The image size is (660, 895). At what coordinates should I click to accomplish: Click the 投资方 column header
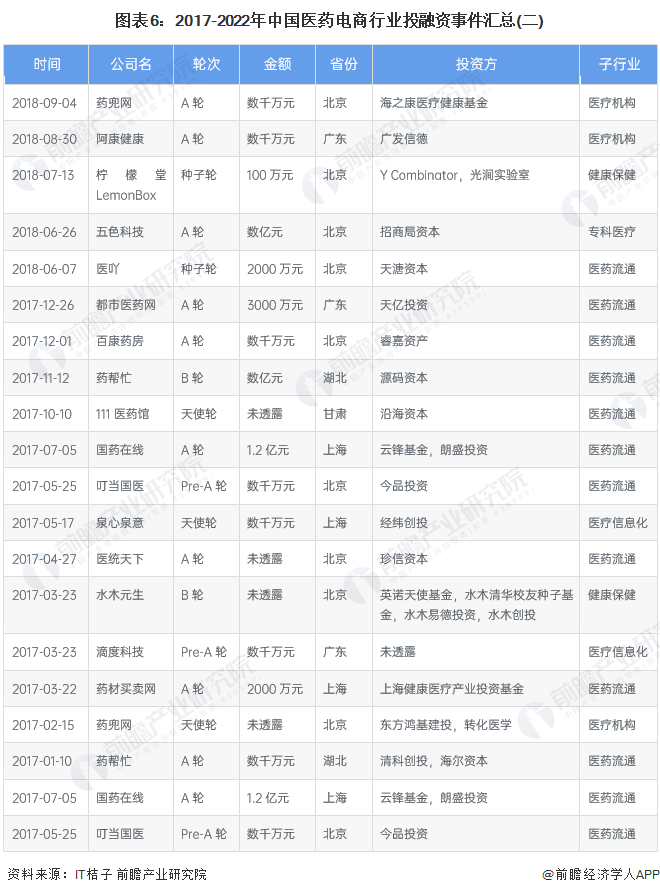476,64
